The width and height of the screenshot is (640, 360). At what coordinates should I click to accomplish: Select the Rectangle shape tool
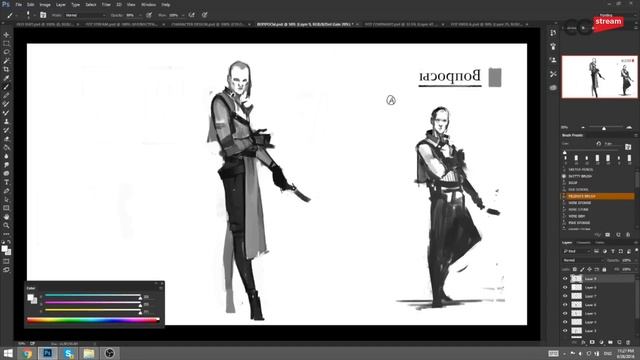point(6,208)
